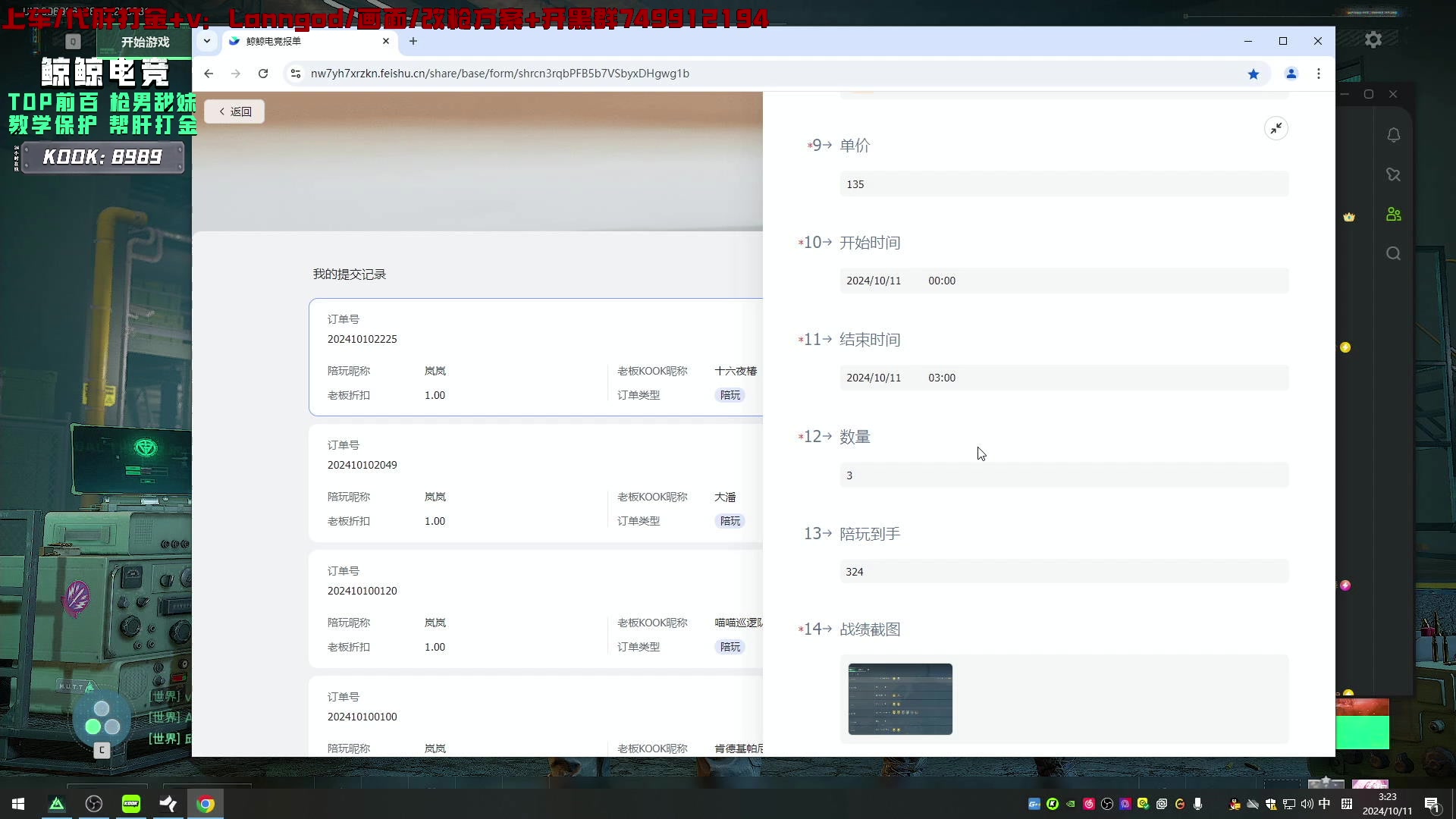Open notifications bell in KOOK sidebar
The height and width of the screenshot is (819, 1456).
coord(1394,135)
